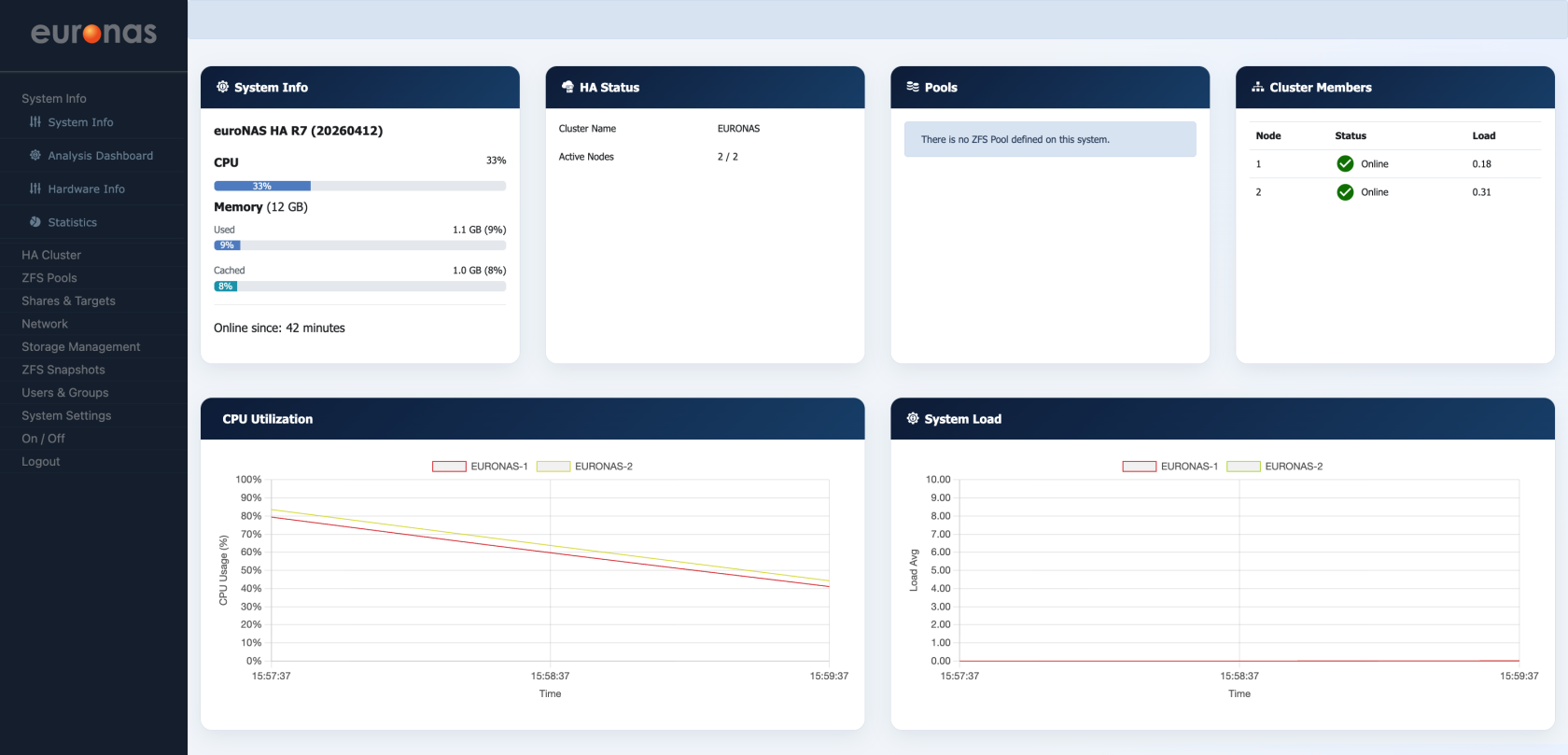This screenshot has width=1568, height=755.
Task: Click the HA Status card title
Action: [x=609, y=88]
